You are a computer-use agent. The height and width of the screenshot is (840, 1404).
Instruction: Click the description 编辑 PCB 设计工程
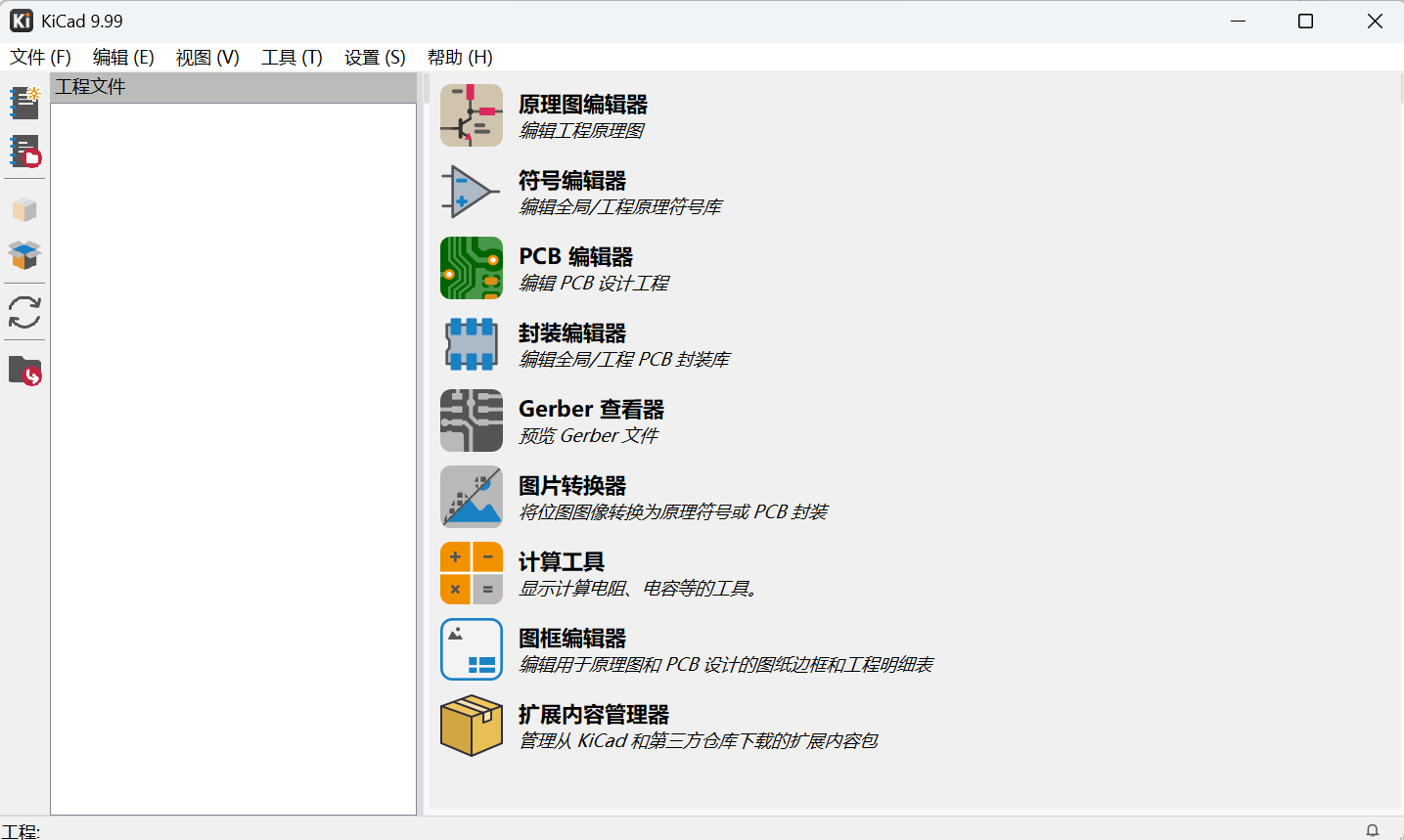tap(594, 284)
